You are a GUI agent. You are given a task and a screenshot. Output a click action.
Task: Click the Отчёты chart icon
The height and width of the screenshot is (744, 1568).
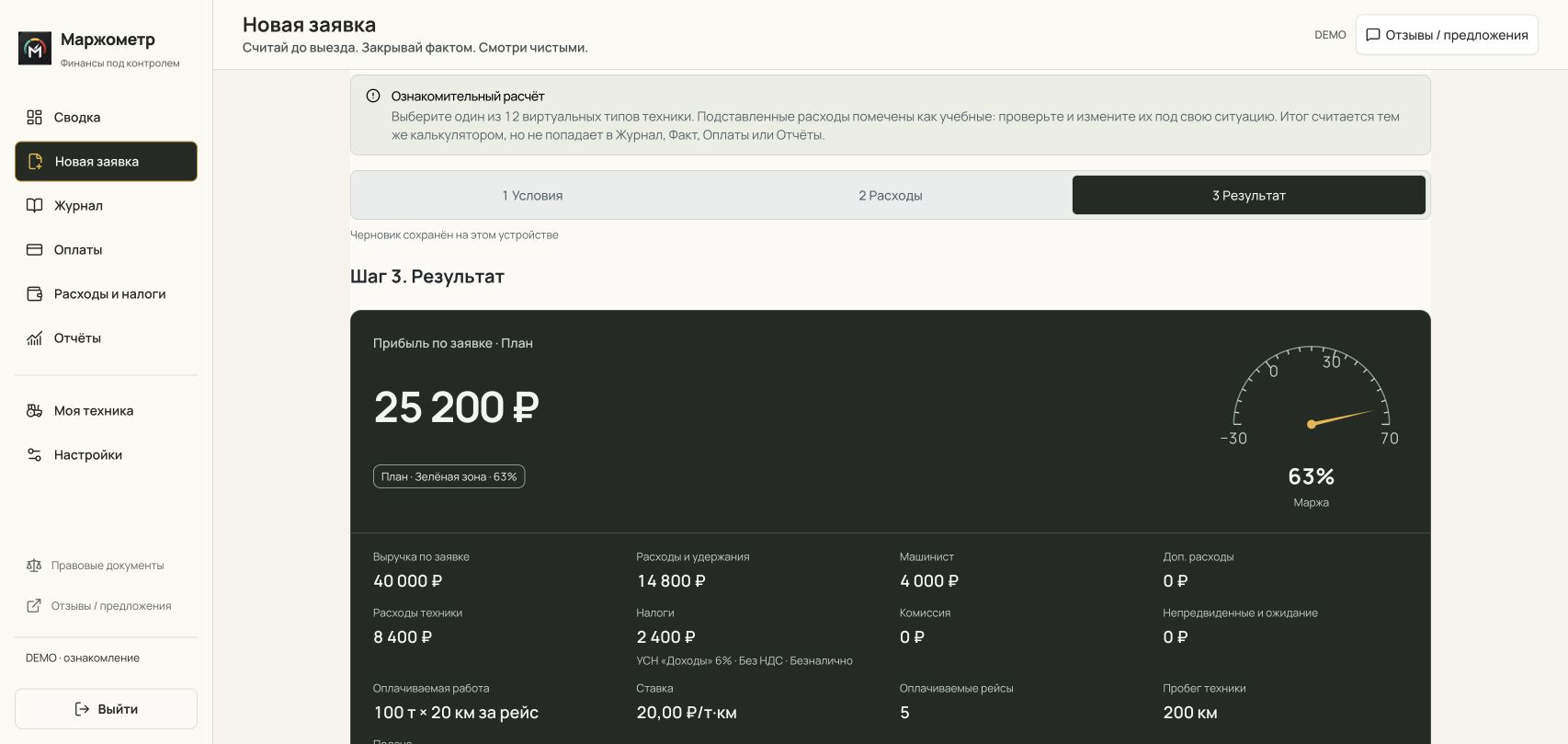[x=35, y=338]
